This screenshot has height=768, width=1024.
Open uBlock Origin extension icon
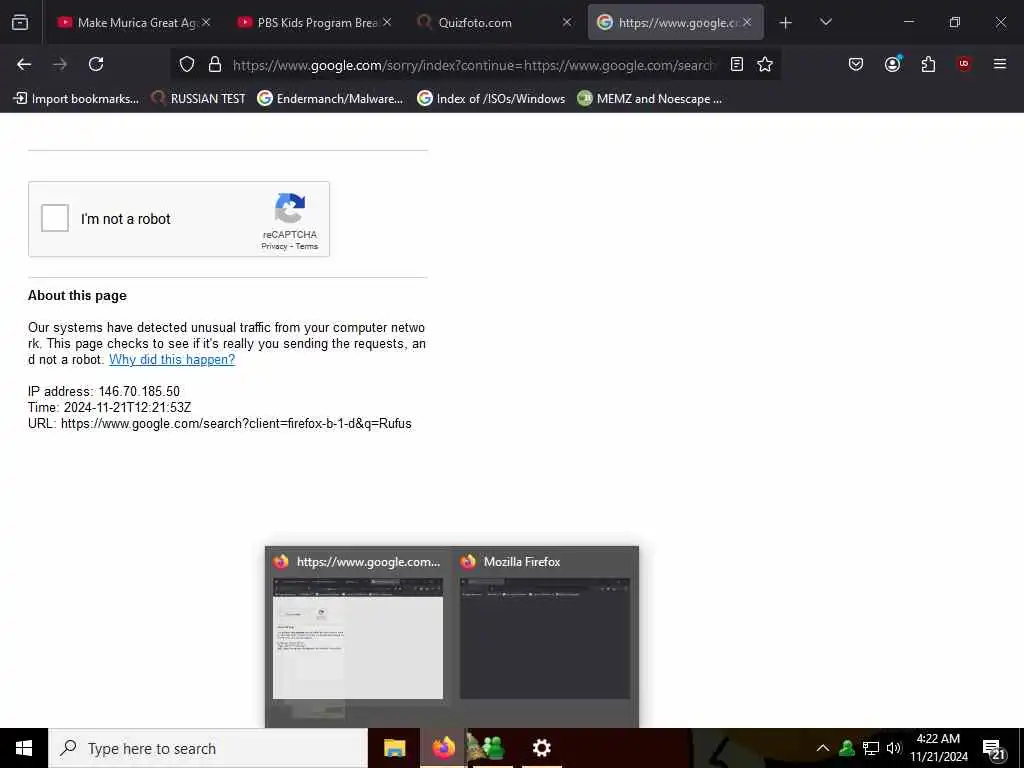tap(964, 64)
